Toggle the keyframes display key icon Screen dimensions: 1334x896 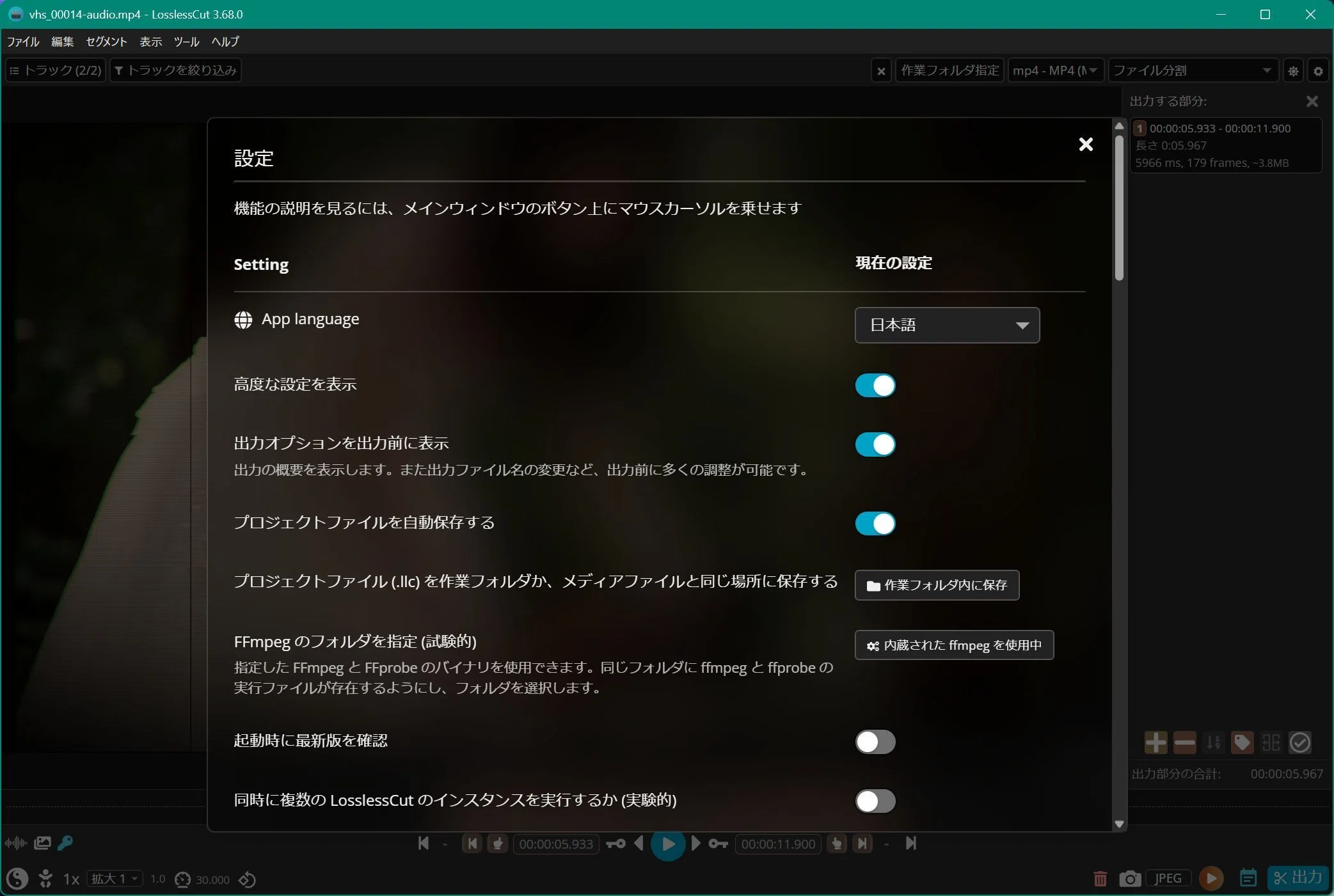(x=65, y=843)
